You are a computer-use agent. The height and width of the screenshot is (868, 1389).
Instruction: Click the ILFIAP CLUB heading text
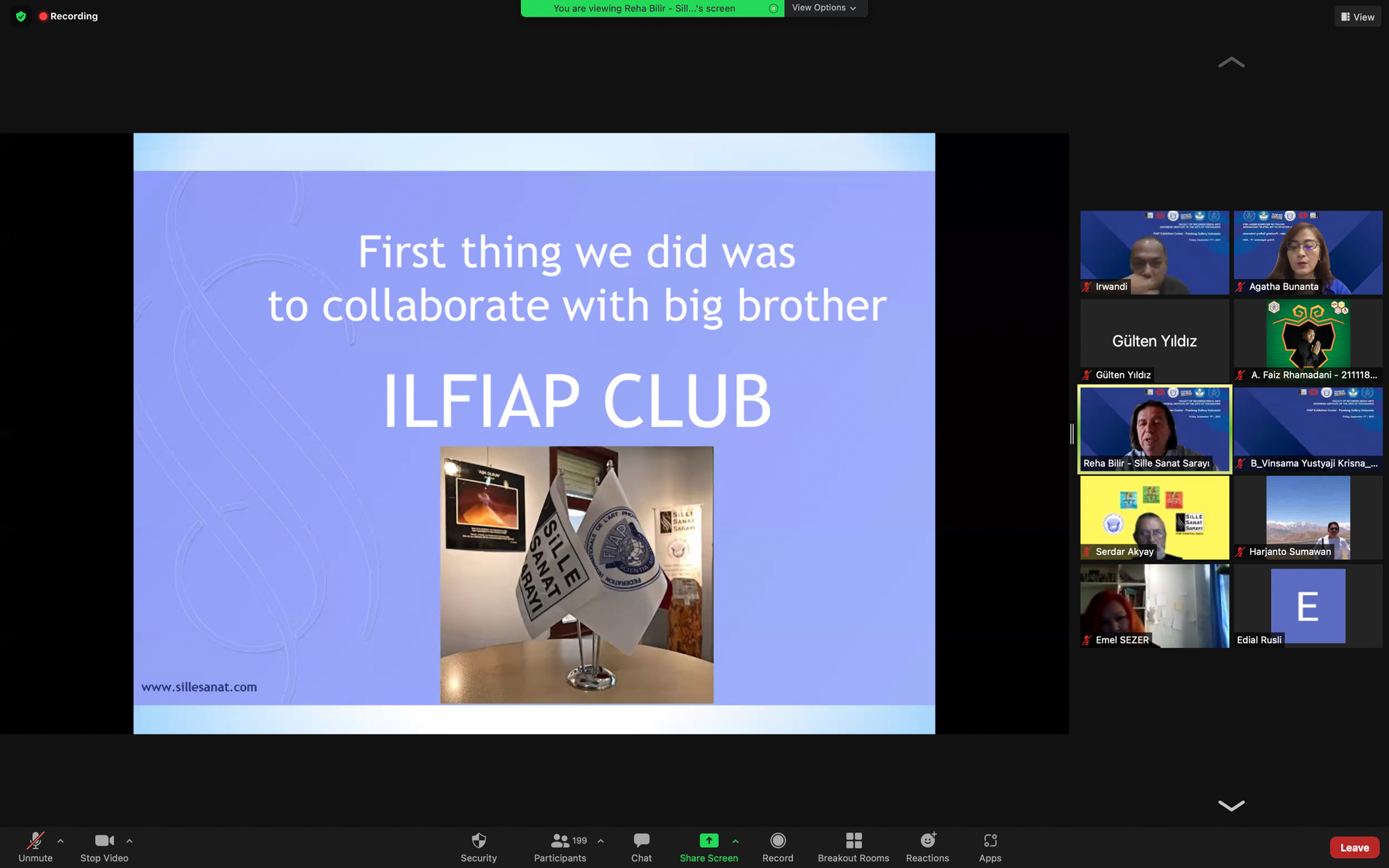tap(577, 401)
